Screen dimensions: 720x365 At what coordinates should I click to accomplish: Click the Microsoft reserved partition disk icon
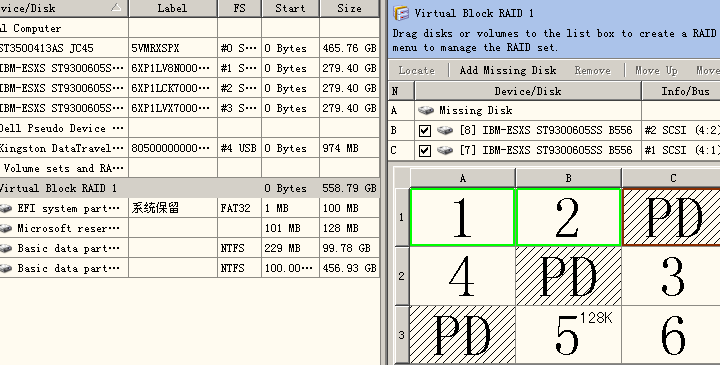coord(6,228)
